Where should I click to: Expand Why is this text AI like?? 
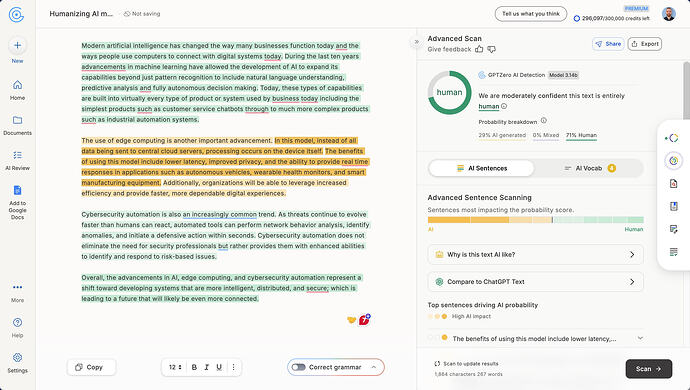(536, 254)
